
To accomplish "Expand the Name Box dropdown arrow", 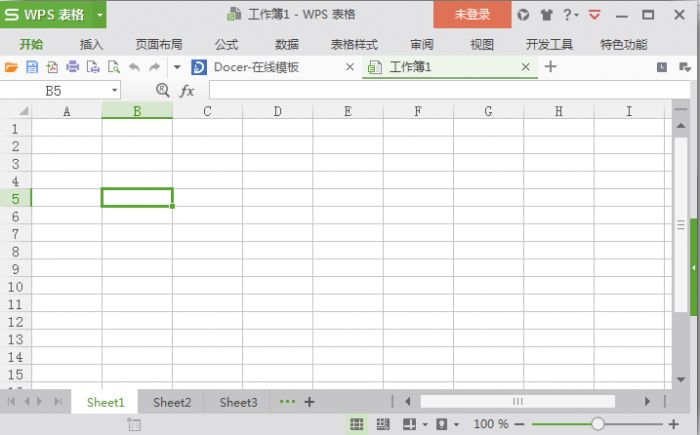I will click(115, 91).
